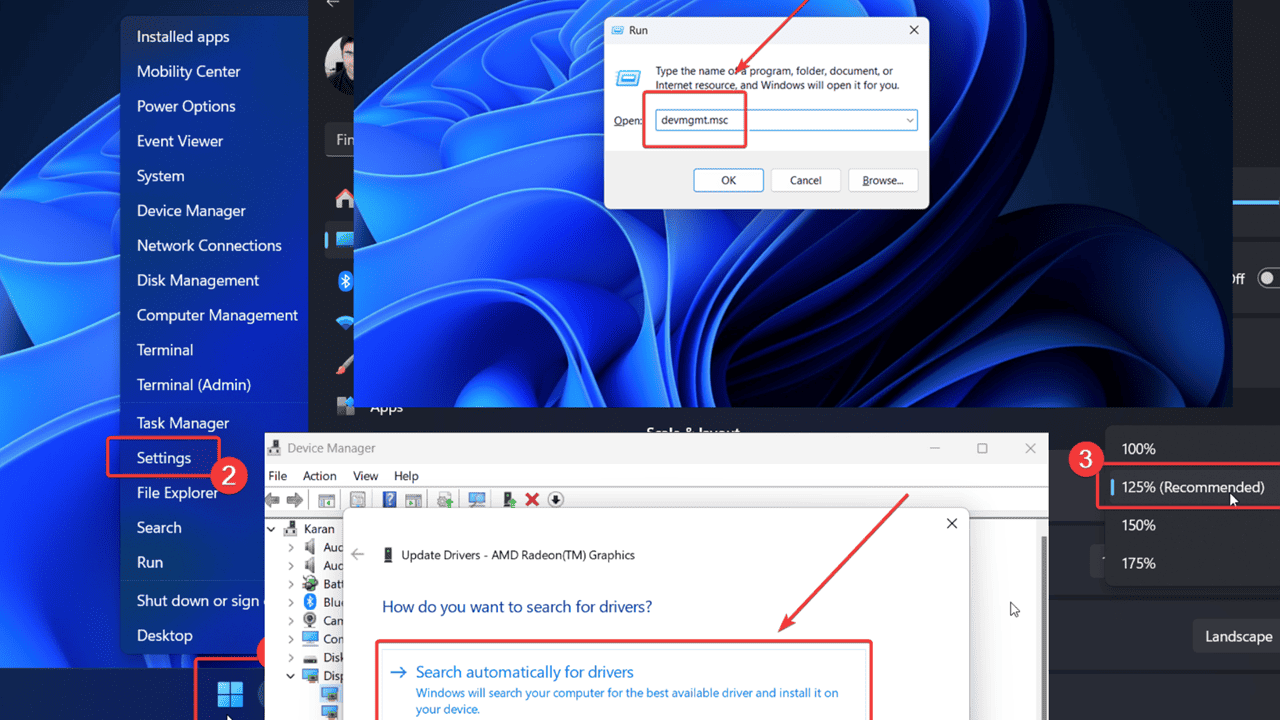1280x720 pixels.
Task: Close the Run dialog with X
Action: tap(914, 31)
